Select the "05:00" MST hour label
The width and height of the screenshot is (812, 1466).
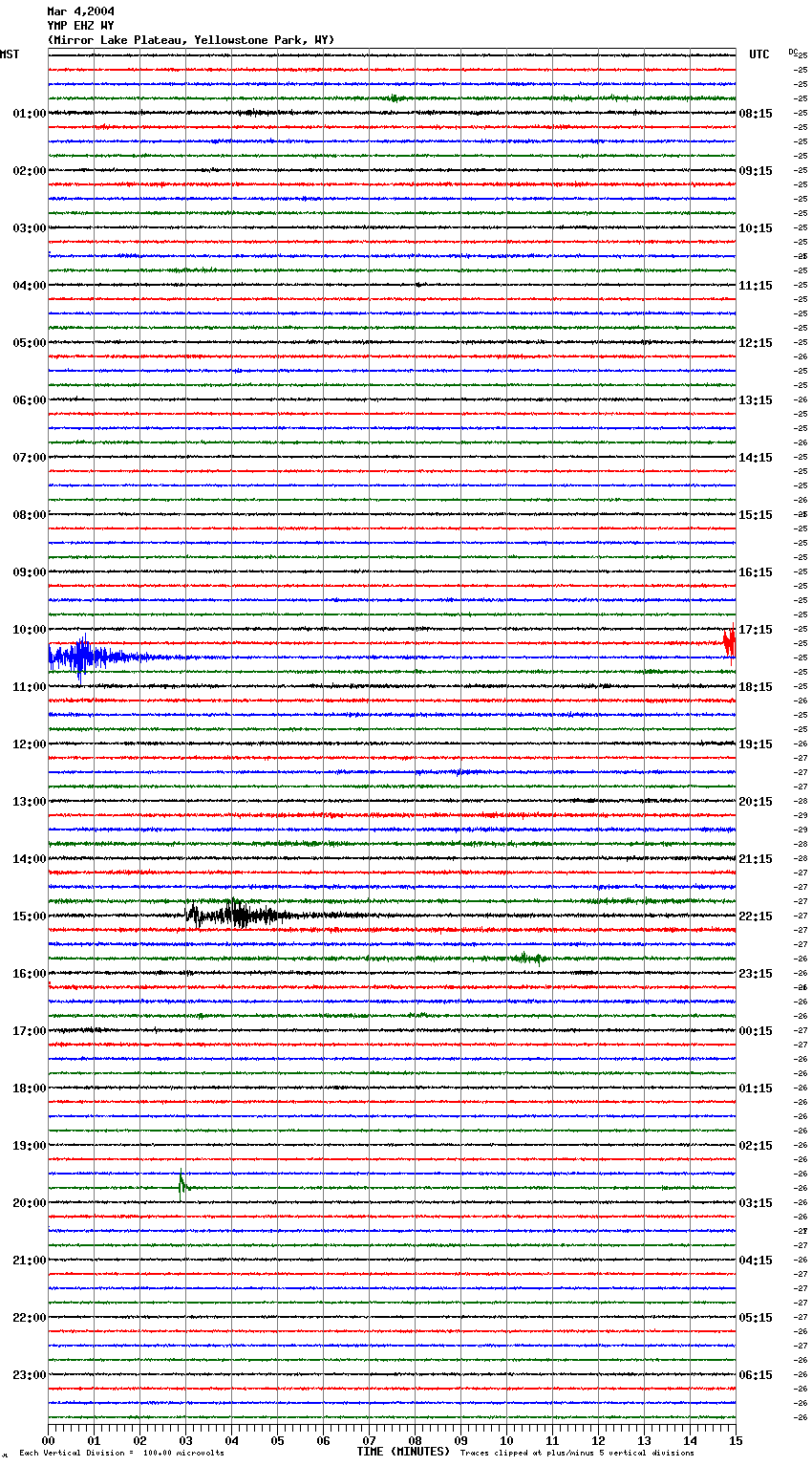pos(30,343)
